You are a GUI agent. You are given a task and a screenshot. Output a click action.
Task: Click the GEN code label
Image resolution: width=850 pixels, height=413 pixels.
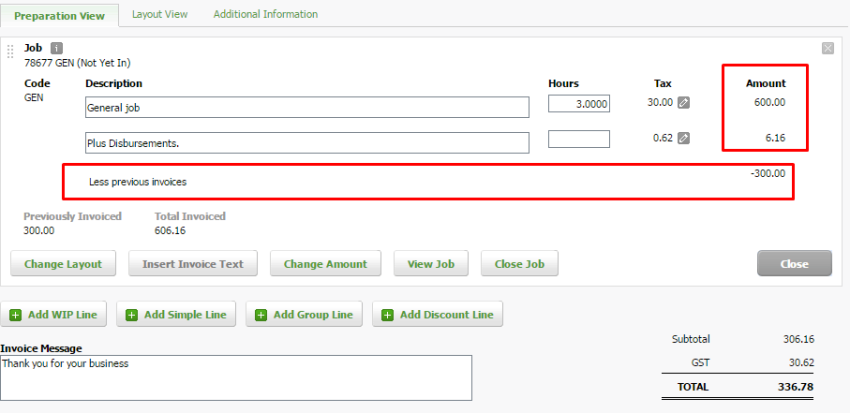(x=34, y=98)
